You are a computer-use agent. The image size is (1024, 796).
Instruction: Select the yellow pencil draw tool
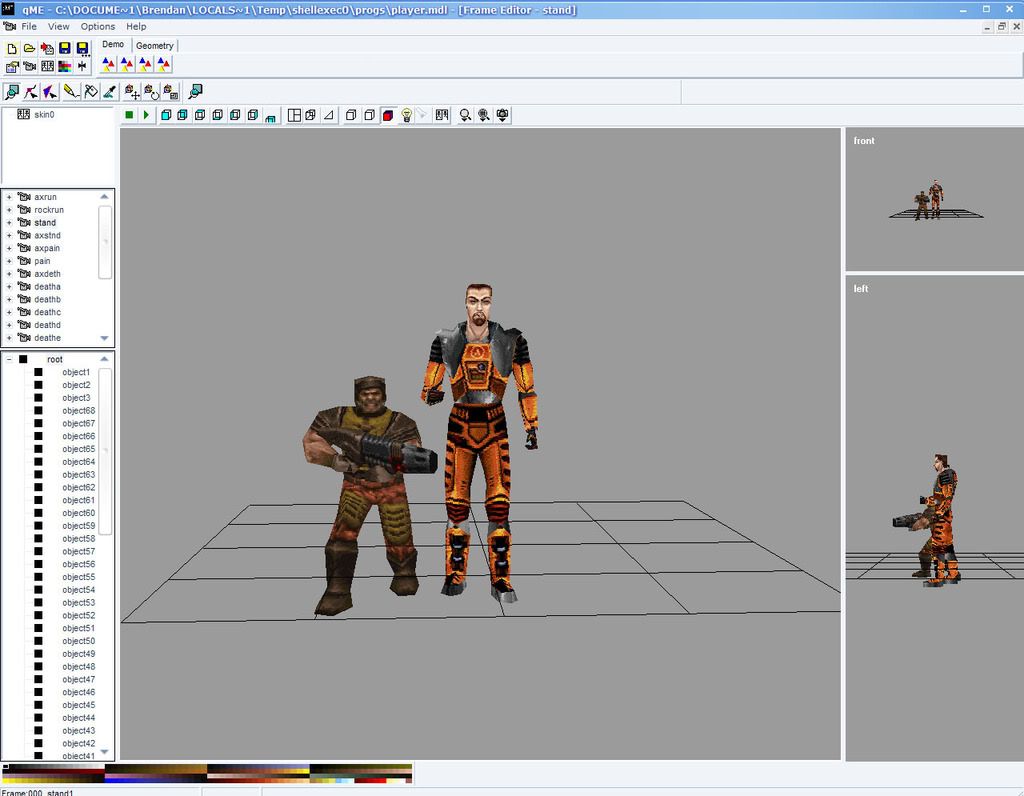(71, 92)
